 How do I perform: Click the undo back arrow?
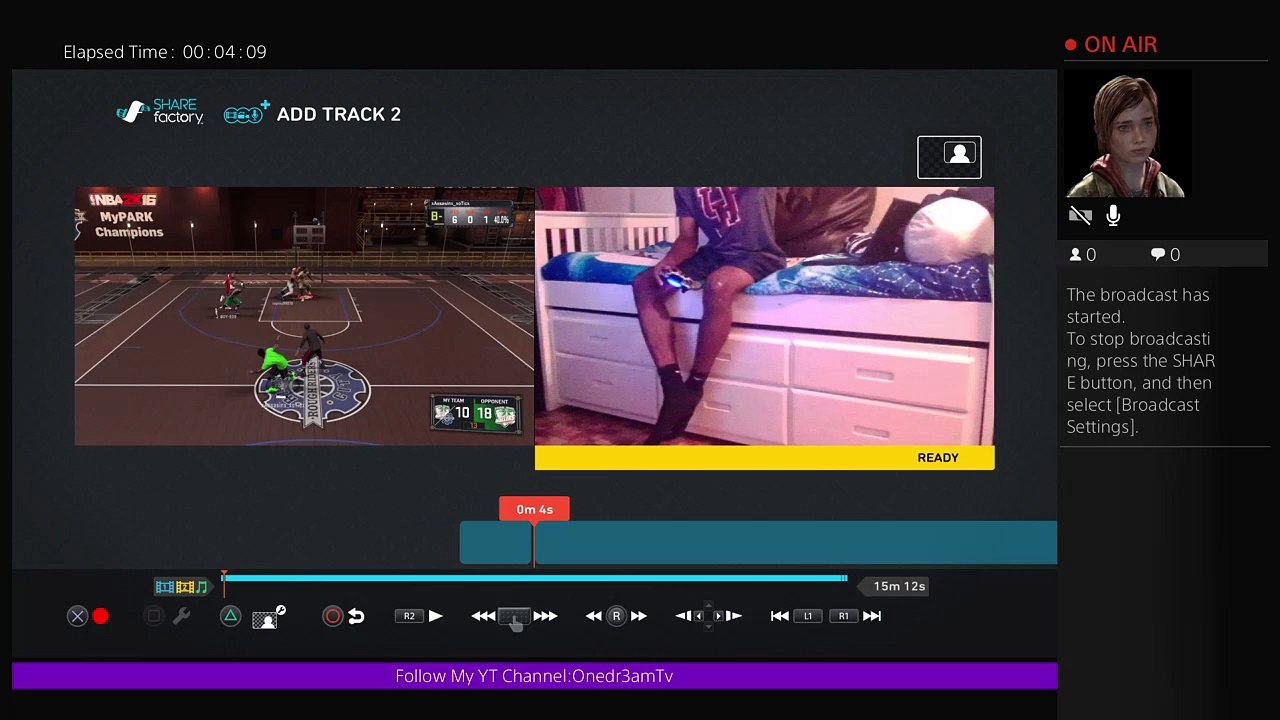[356, 616]
